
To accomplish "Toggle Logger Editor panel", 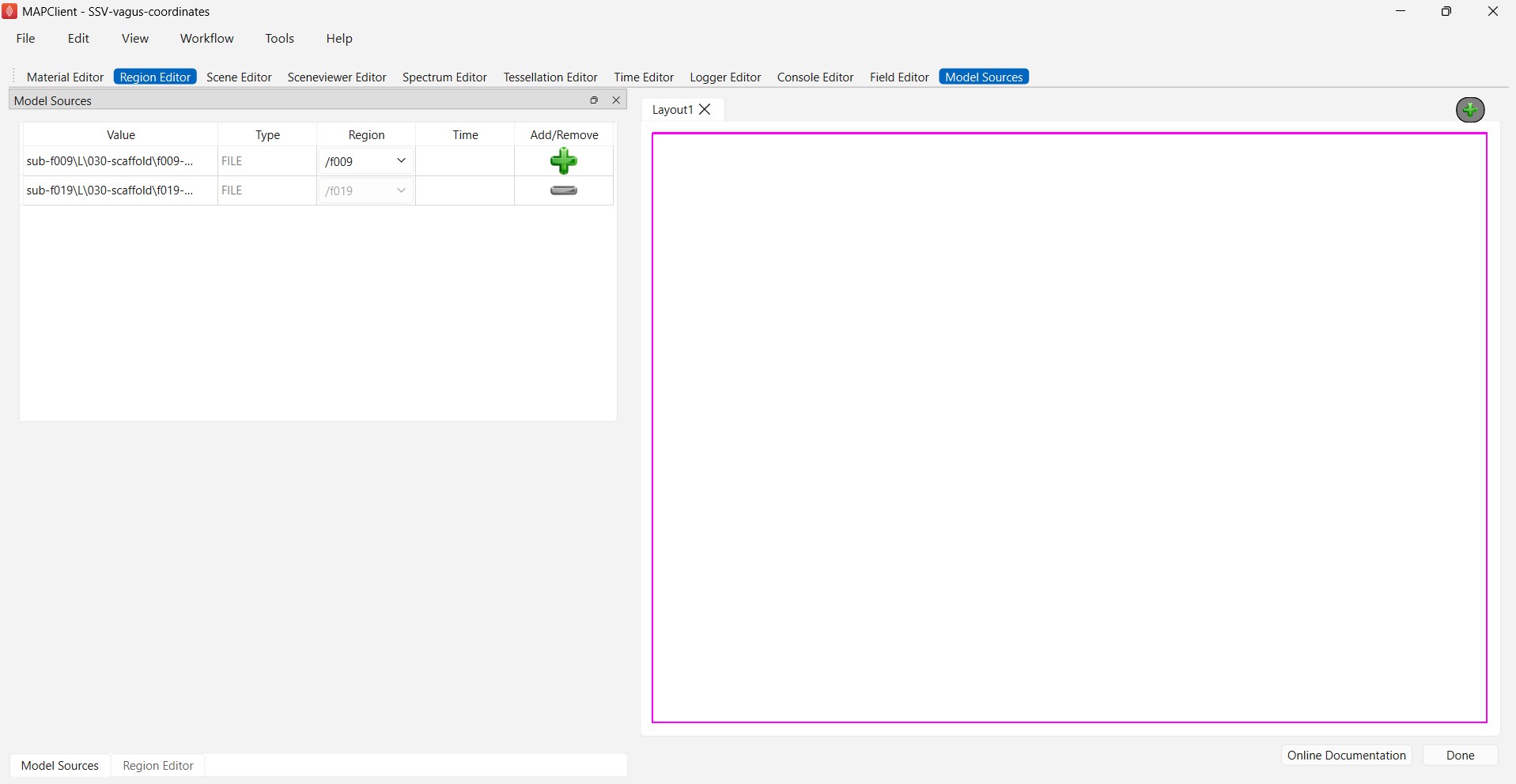I will 725,77.
